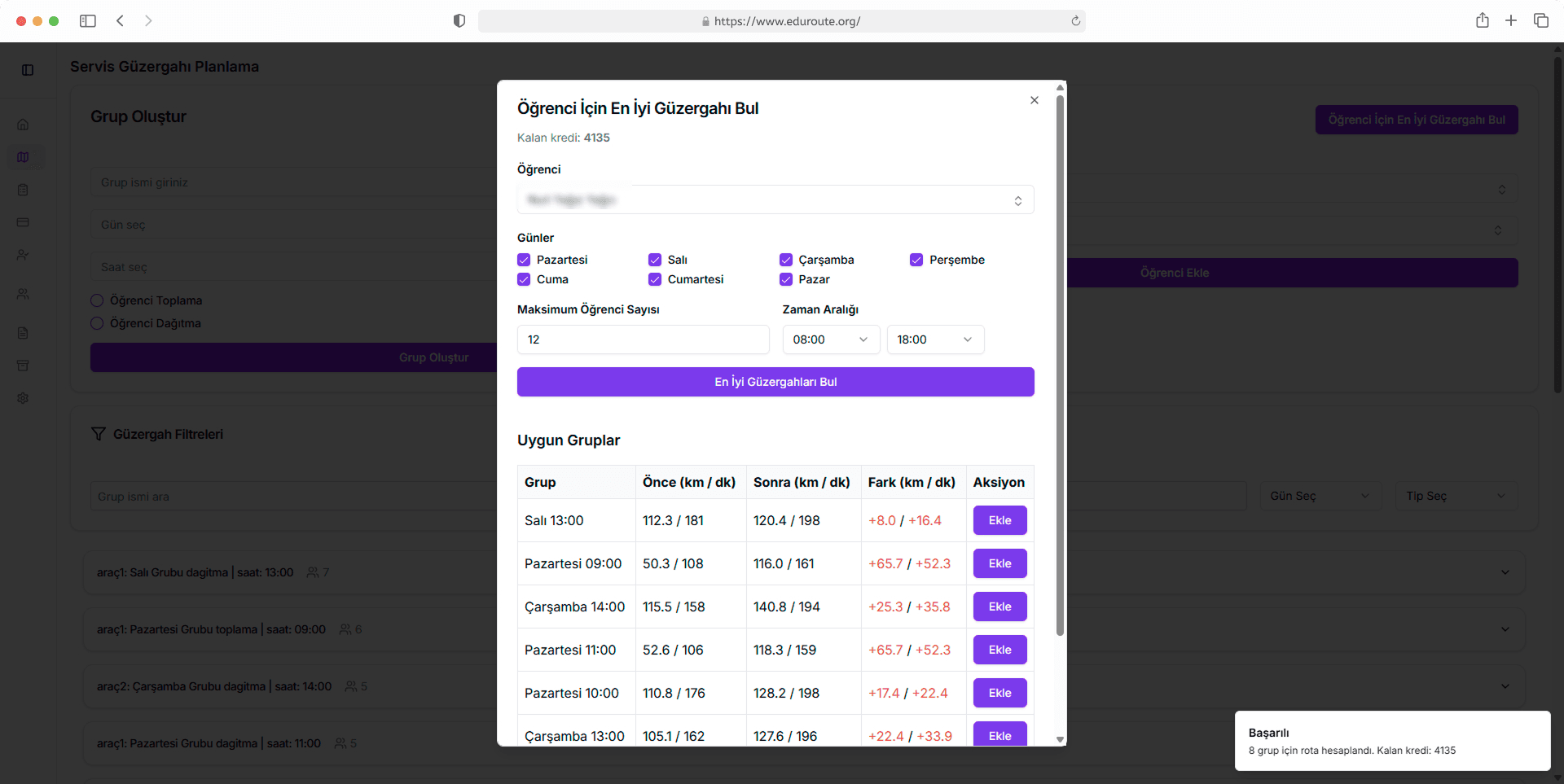The image size is (1564, 784).
Task: Click the Maksimum Öğrenci Sayısı input field
Action: pyautogui.click(x=643, y=339)
